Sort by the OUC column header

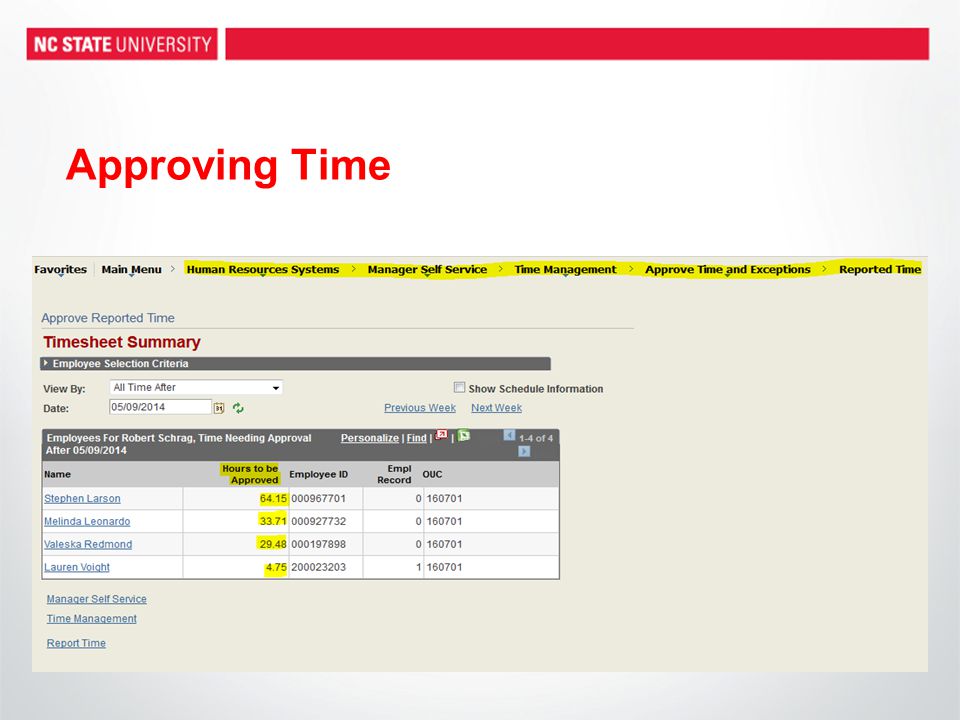click(x=432, y=474)
